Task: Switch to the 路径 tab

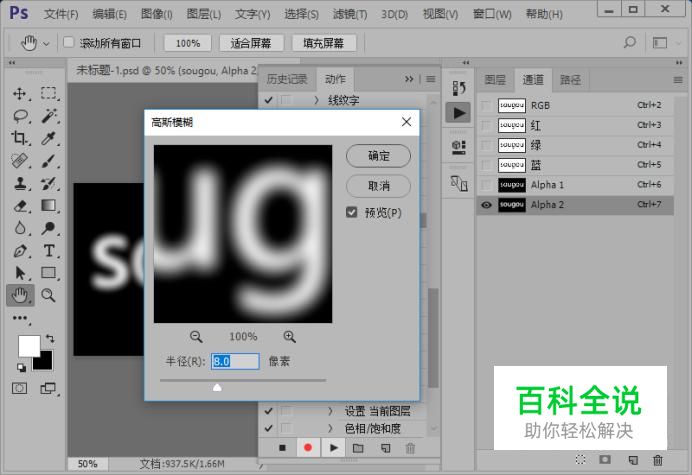Action: [x=570, y=80]
